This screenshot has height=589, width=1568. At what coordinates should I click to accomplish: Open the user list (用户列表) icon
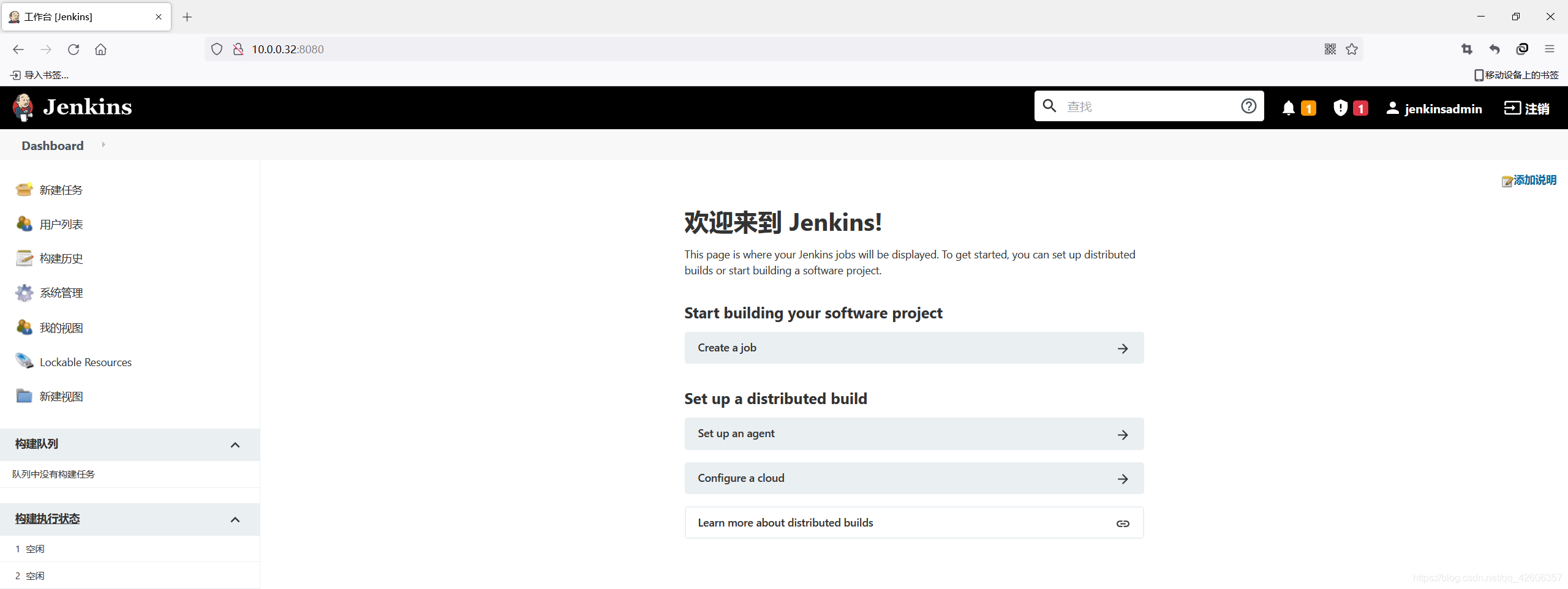coord(24,224)
